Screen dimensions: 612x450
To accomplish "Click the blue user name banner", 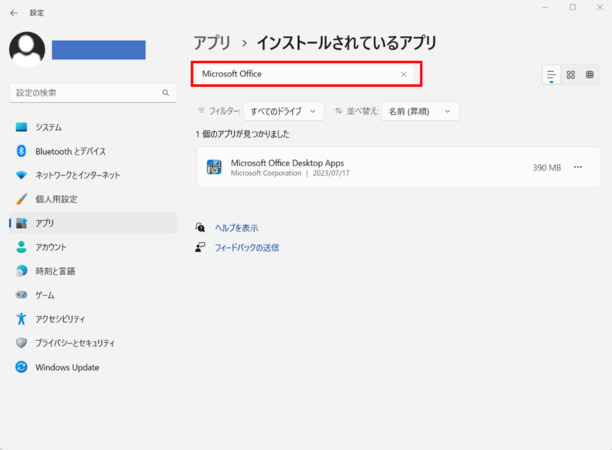I will (x=99, y=50).
